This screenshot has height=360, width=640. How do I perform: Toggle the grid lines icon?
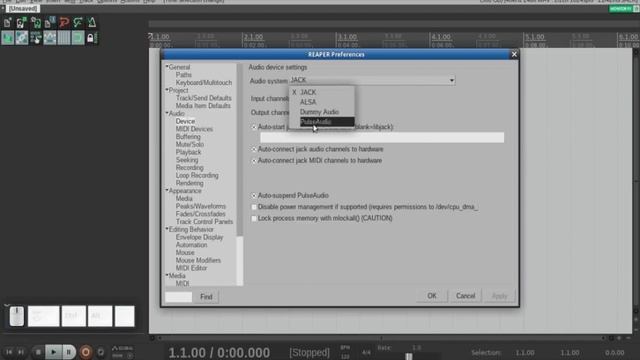[x=64, y=38]
